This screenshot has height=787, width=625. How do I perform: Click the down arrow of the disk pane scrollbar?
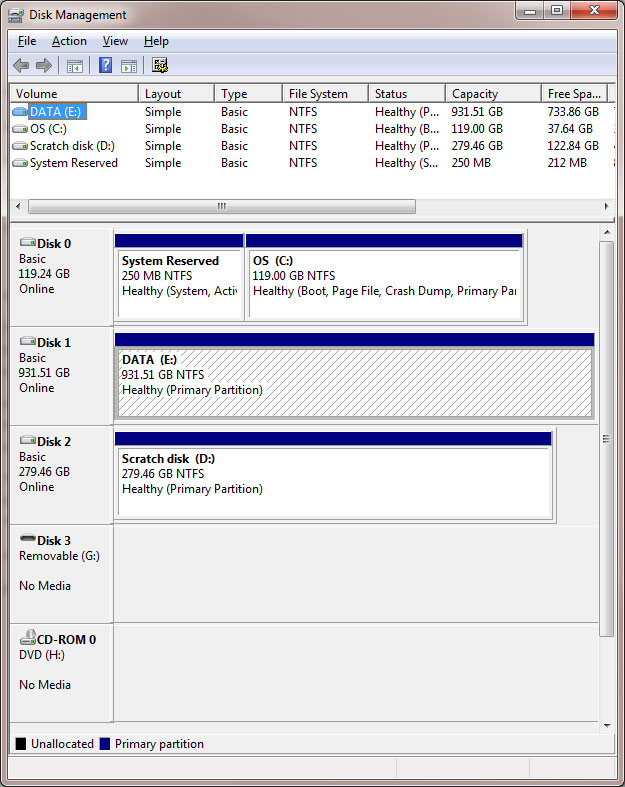tap(606, 725)
